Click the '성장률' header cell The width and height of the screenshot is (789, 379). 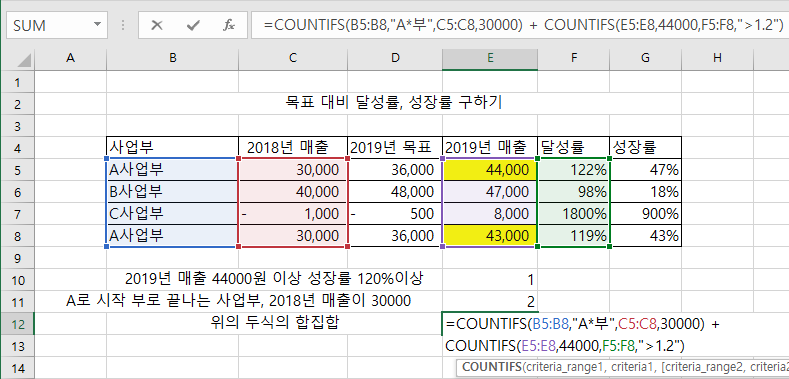pyautogui.click(x=646, y=147)
